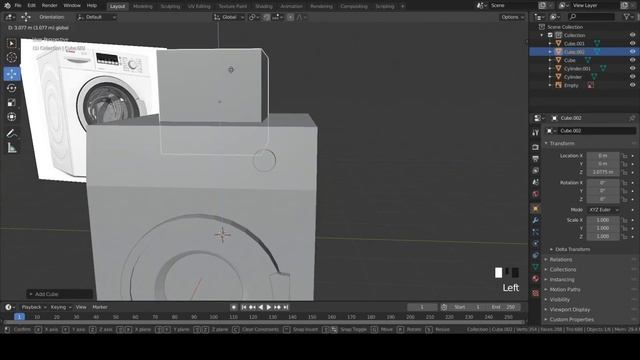Image resolution: width=640 pixels, height=360 pixels.
Task: Click the Location Z value field
Action: coord(602,172)
